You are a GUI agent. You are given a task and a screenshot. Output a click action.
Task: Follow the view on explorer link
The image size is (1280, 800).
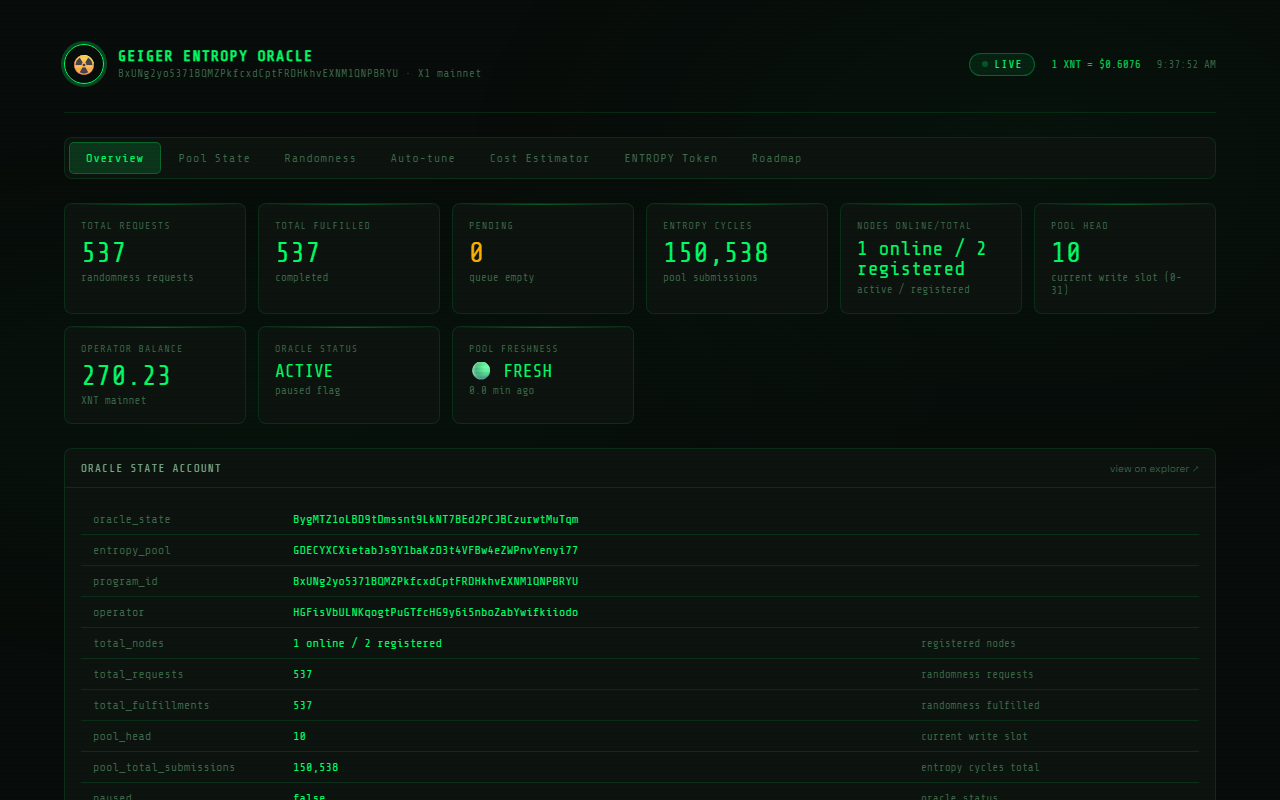[1154, 469]
